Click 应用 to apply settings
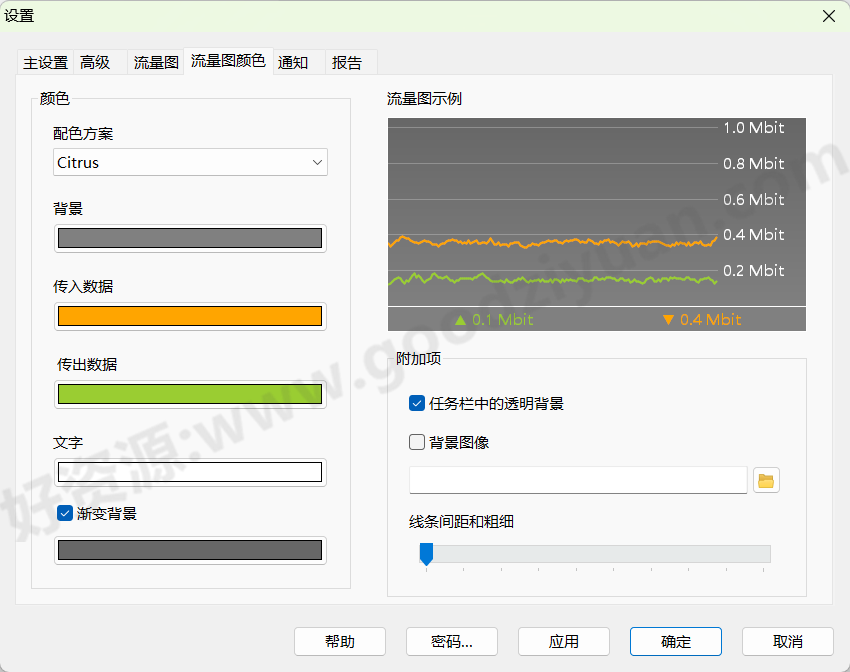The image size is (850, 672). click(564, 641)
